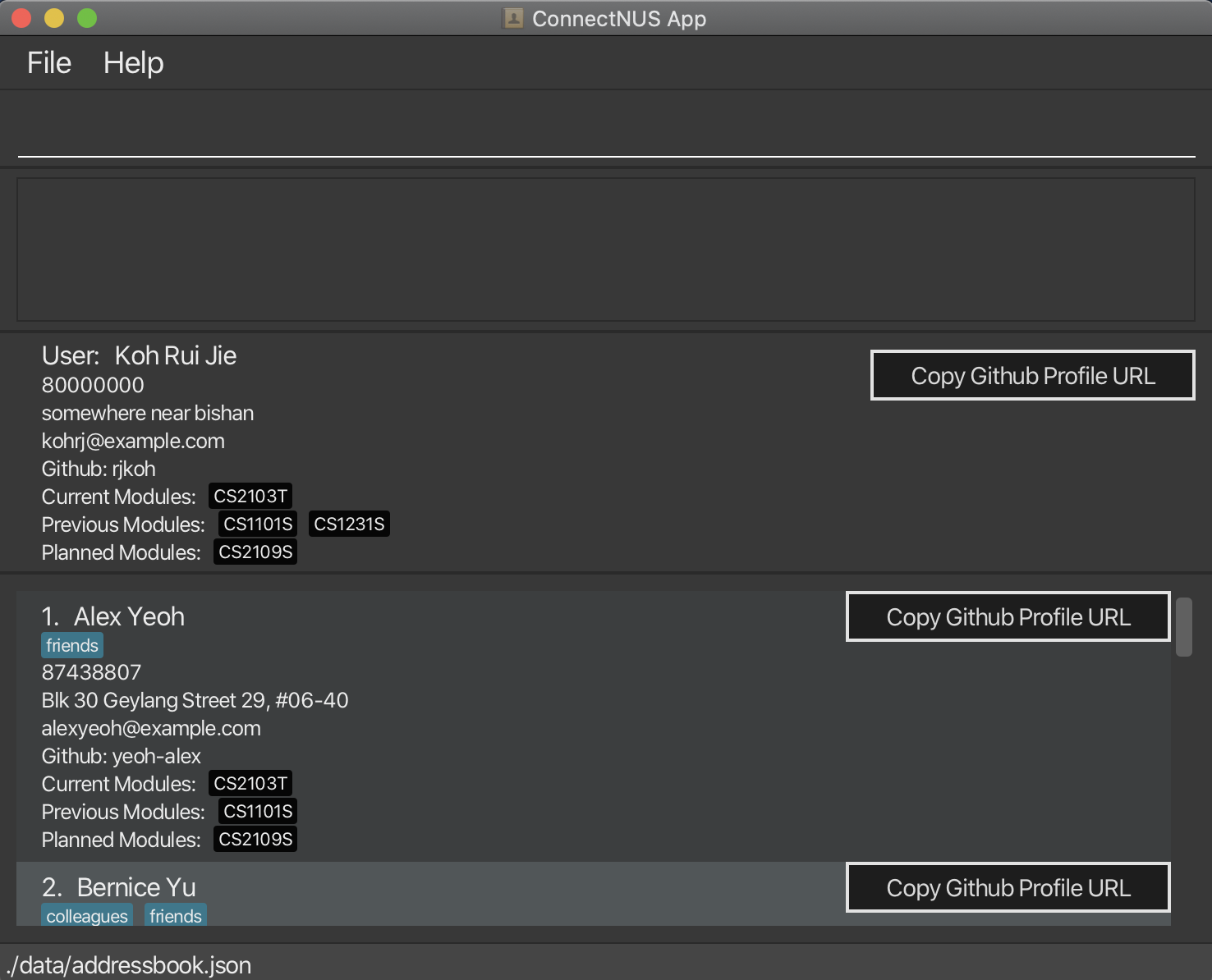Click the command input field
The image size is (1212, 980).
click(606, 130)
